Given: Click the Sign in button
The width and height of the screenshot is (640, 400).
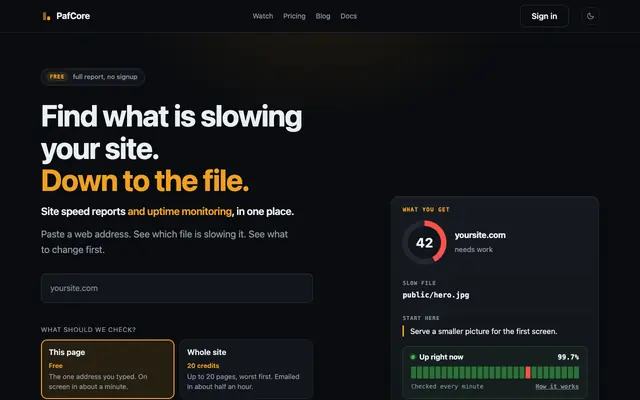Looking at the screenshot, I should click(544, 16).
